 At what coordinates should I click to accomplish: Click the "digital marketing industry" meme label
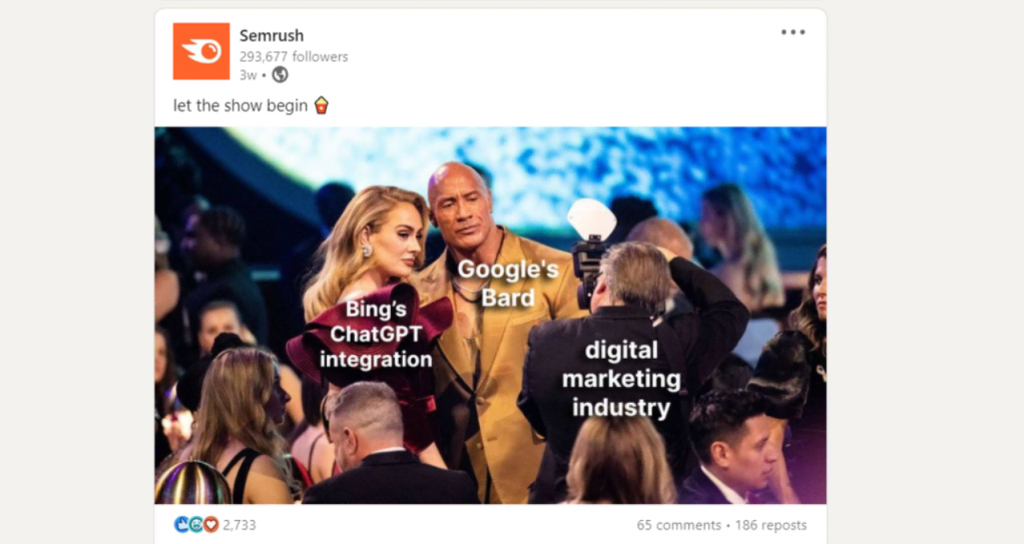[x=621, y=379]
